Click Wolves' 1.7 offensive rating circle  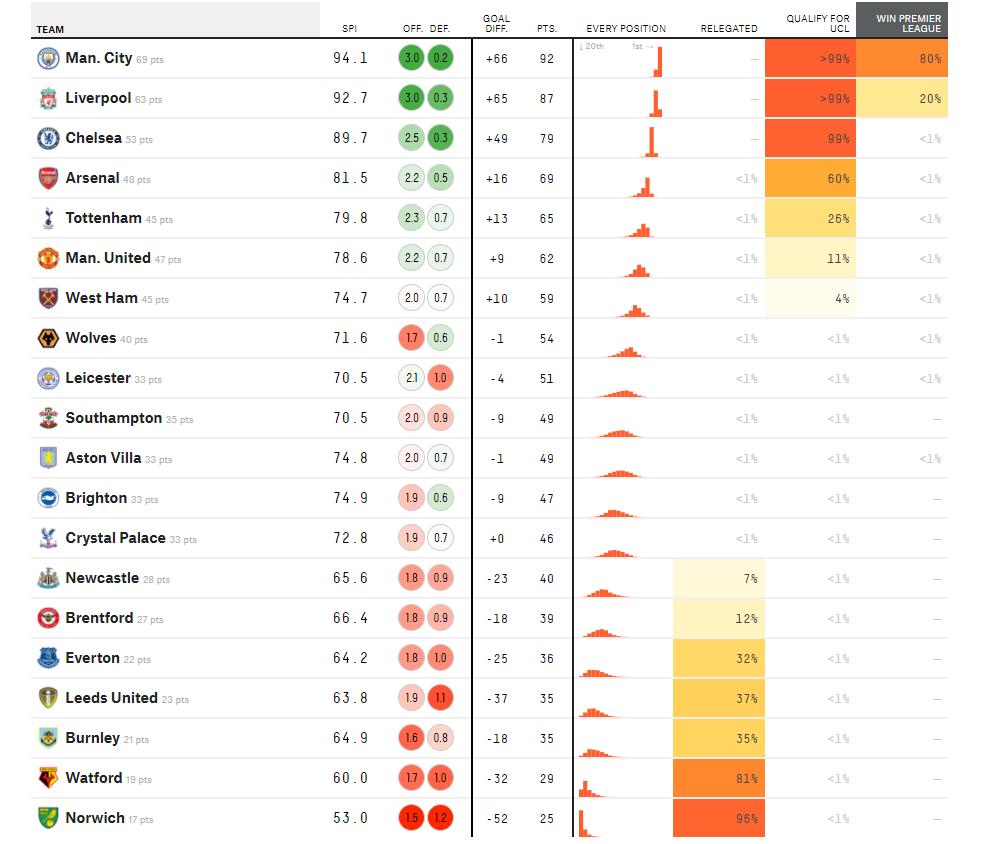click(x=412, y=338)
